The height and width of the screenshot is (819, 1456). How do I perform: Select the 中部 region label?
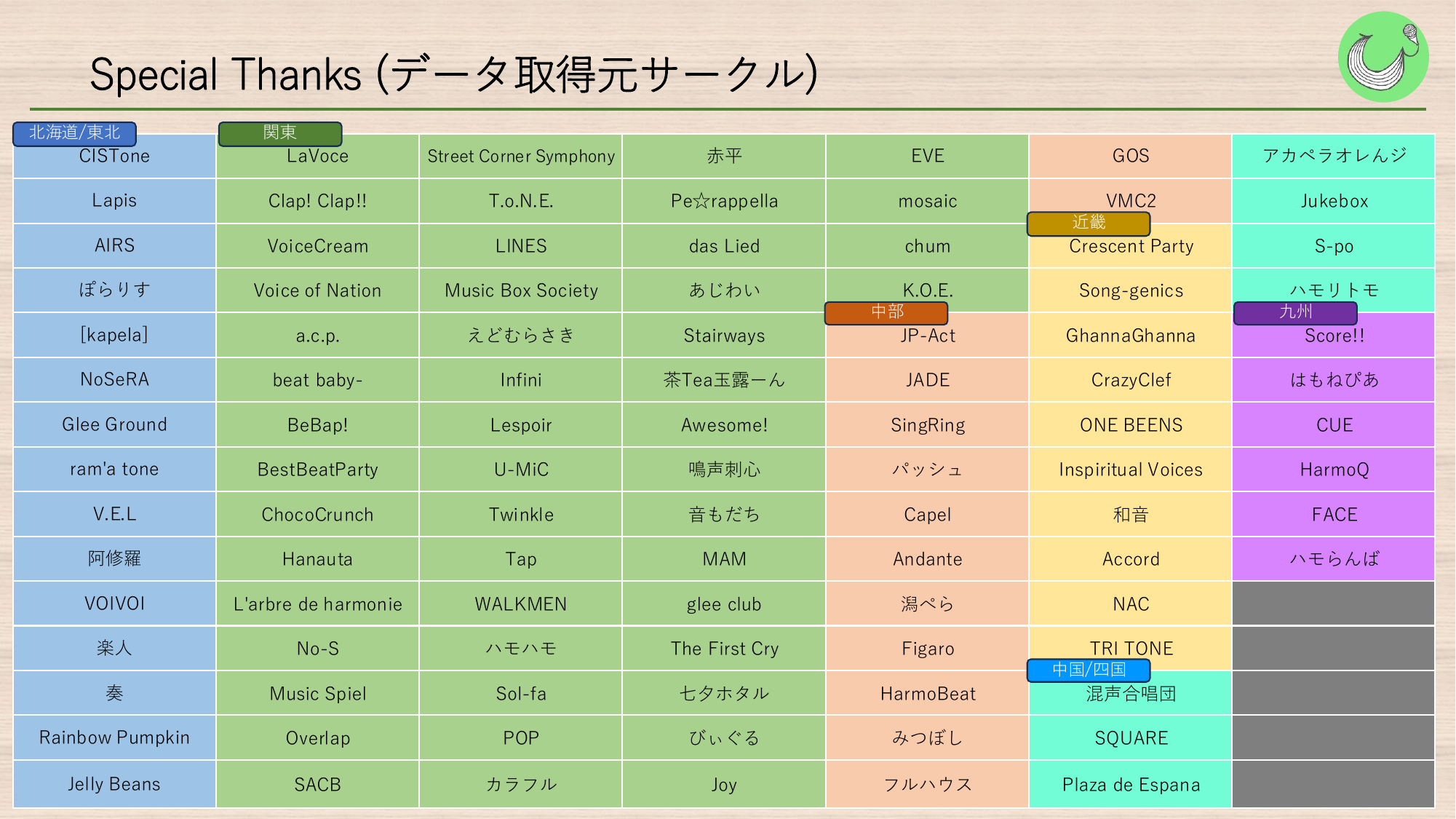(886, 312)
